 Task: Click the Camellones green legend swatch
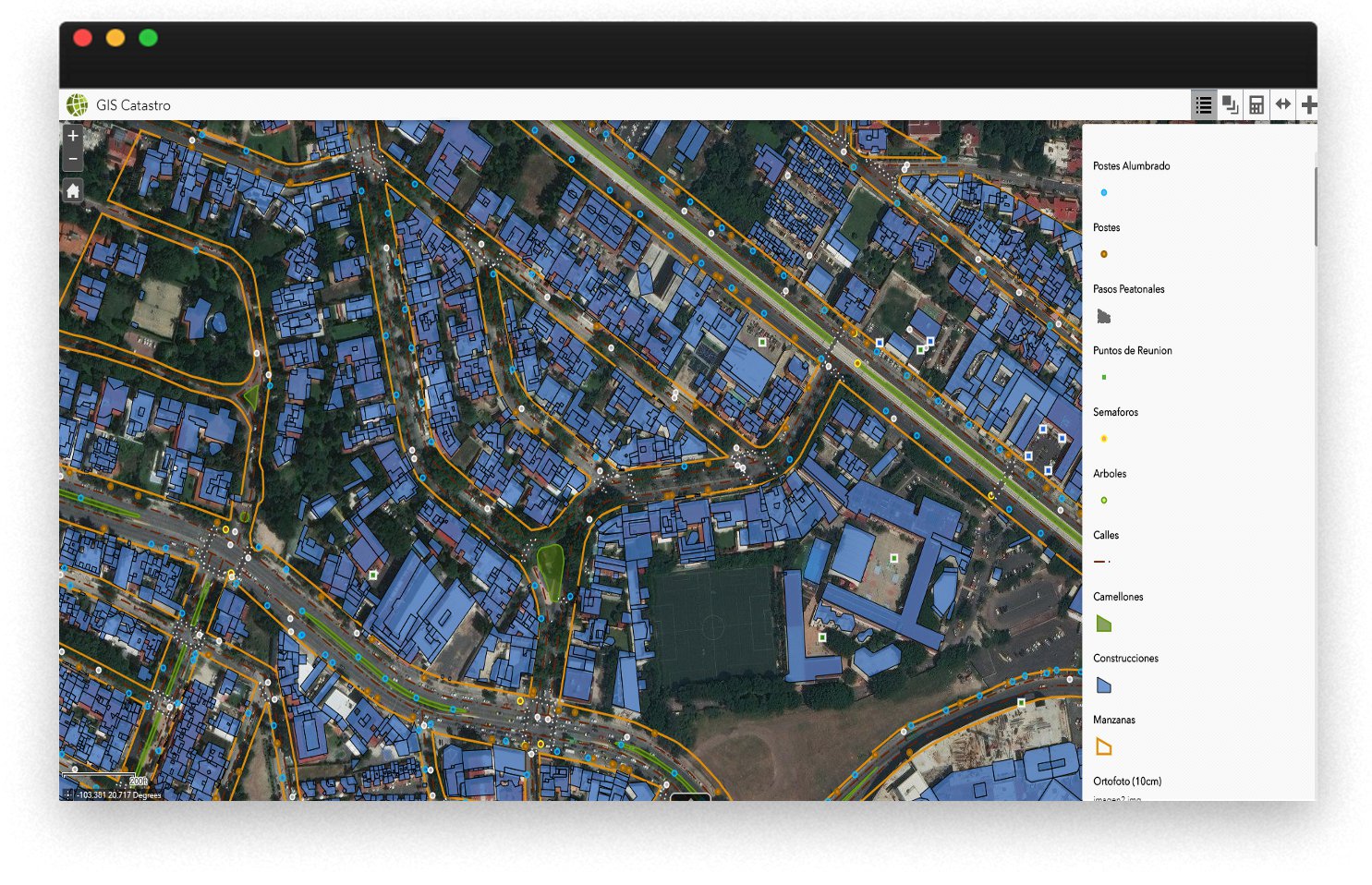[1103, 624]
